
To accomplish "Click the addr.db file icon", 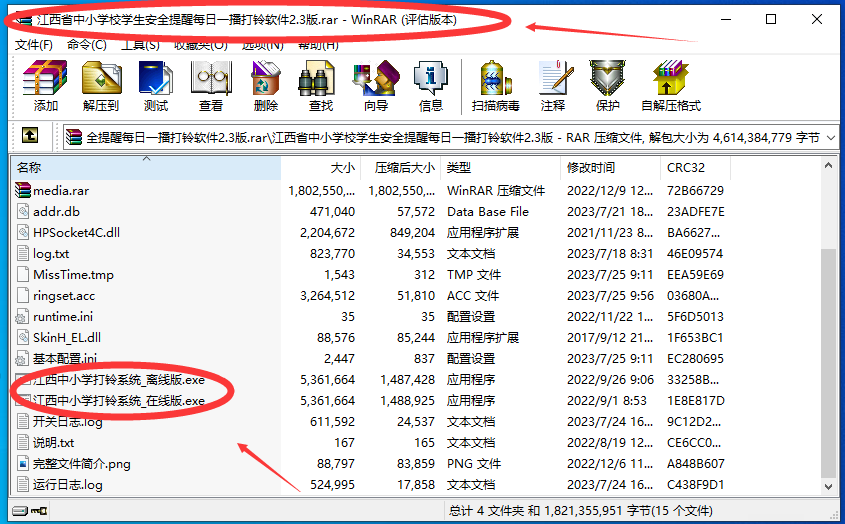I will [x=23, y=211].
